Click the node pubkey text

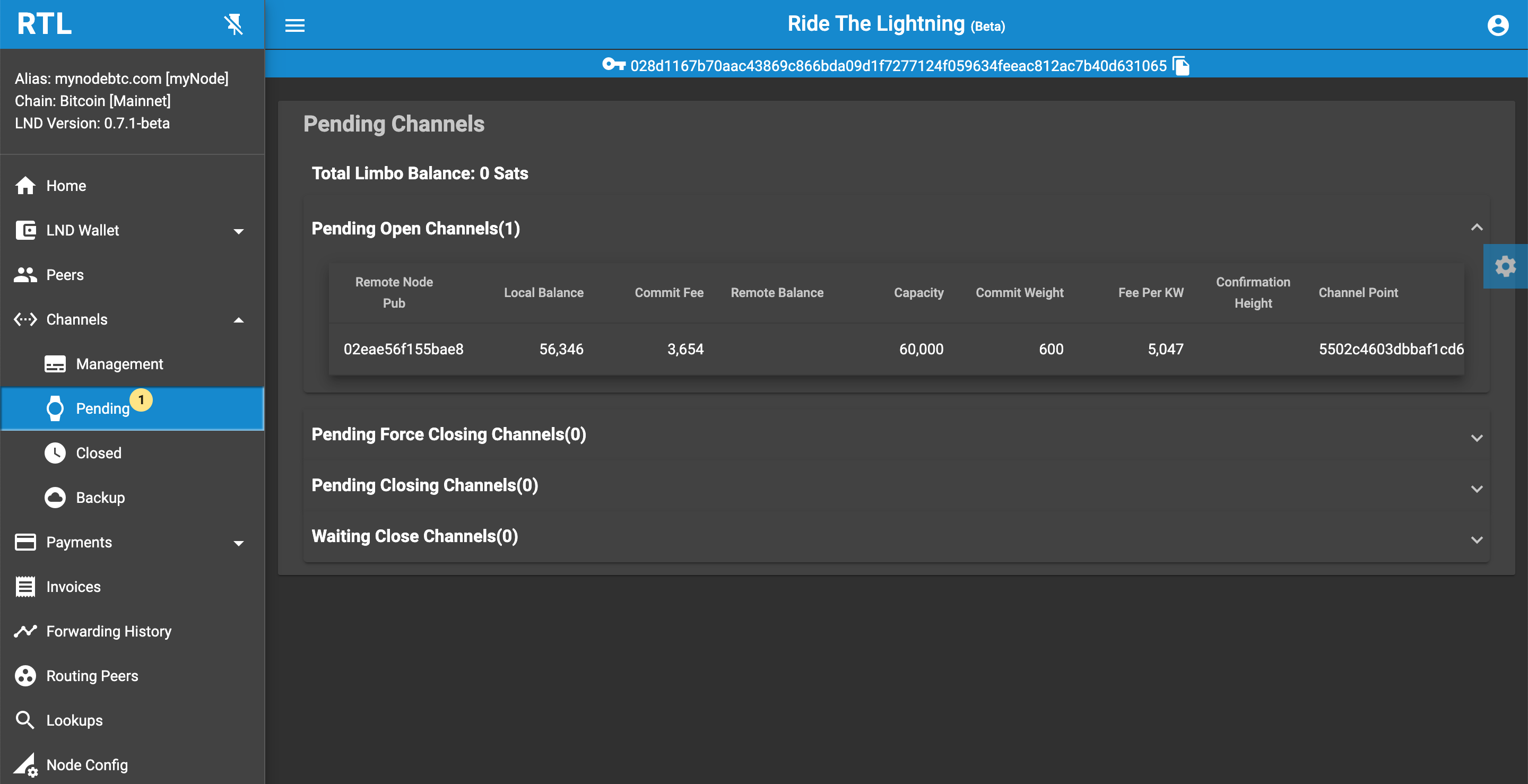click(x=898, y=66)
